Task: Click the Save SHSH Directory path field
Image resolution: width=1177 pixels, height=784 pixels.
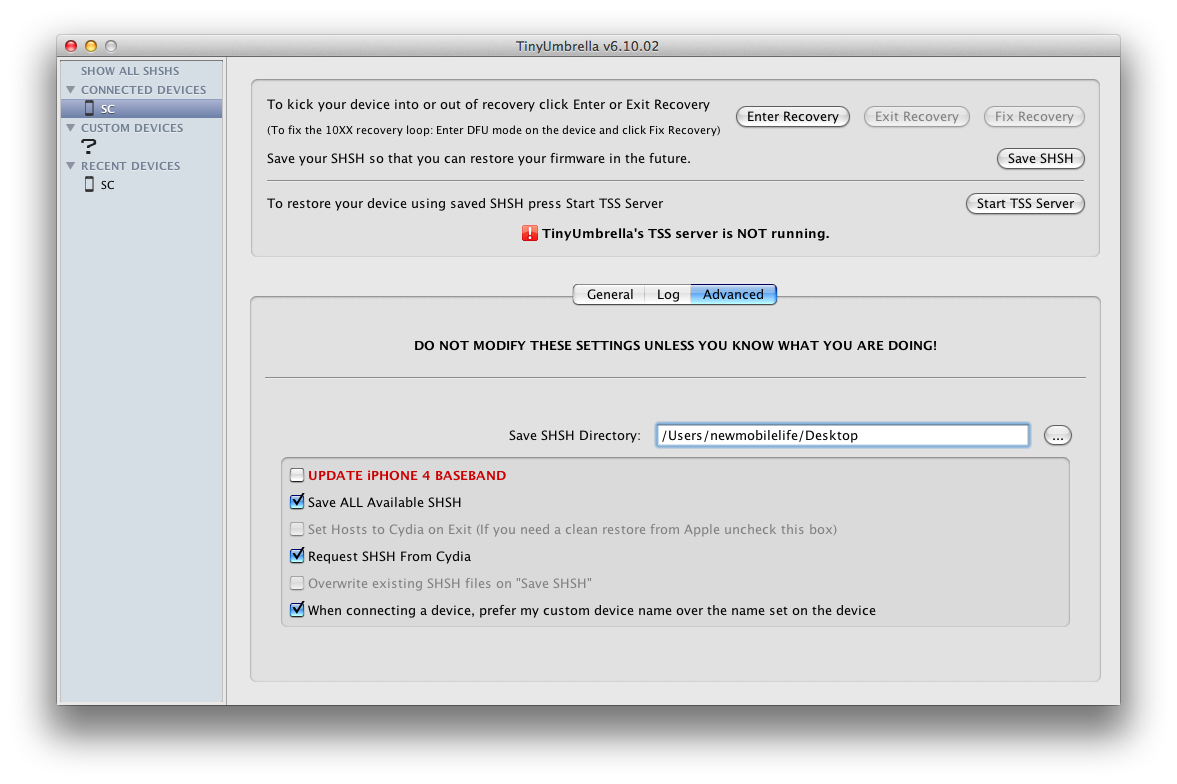Action: (842, 435)
